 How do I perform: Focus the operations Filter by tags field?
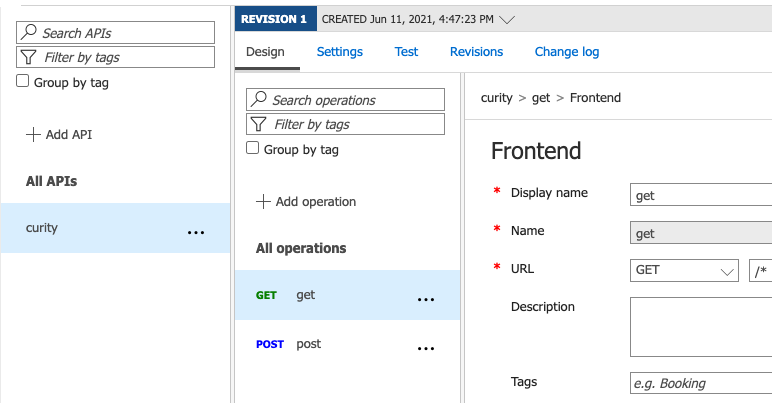(345, 124)
